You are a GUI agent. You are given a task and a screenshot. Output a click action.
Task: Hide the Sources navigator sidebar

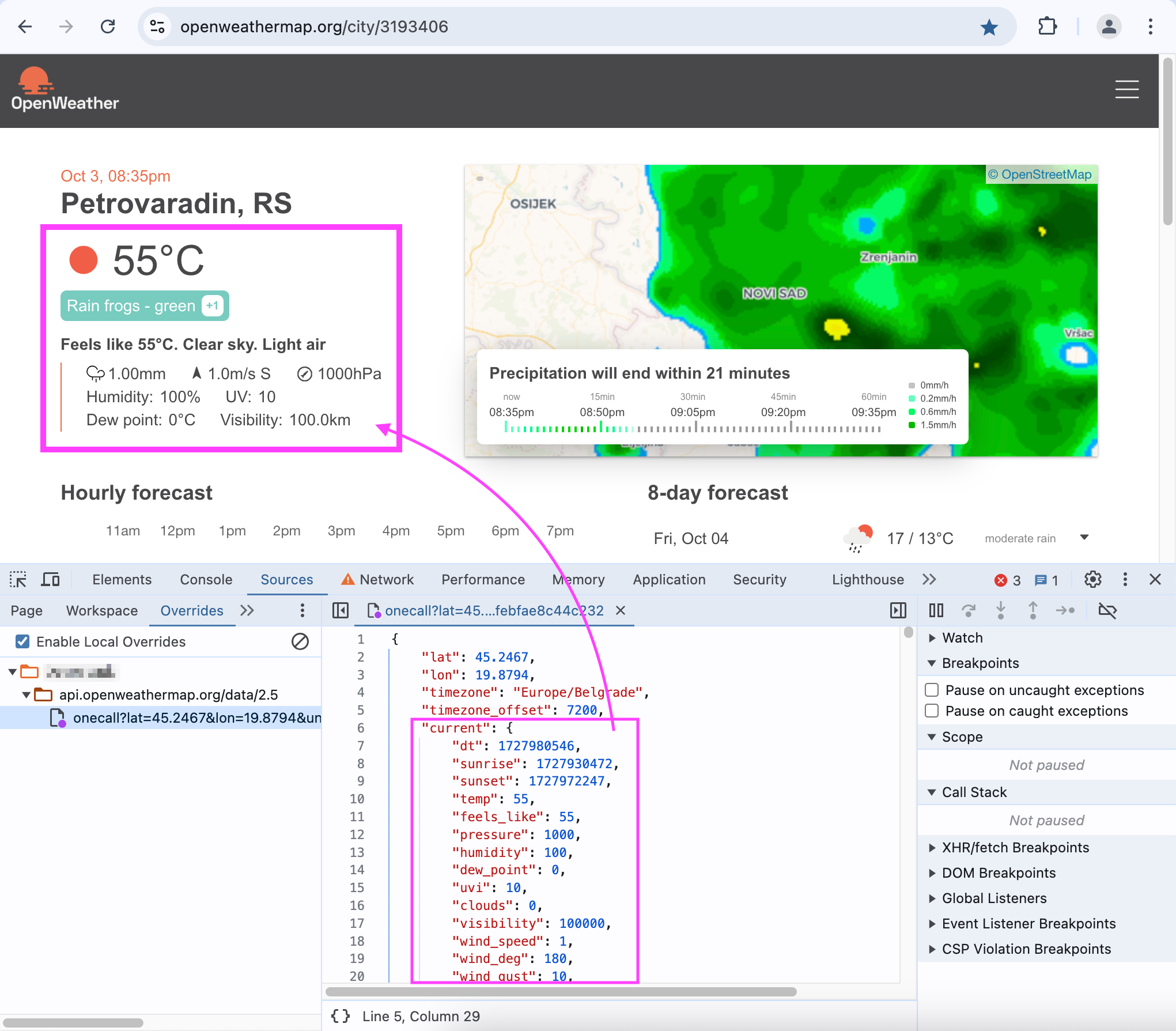coord(341,611)
